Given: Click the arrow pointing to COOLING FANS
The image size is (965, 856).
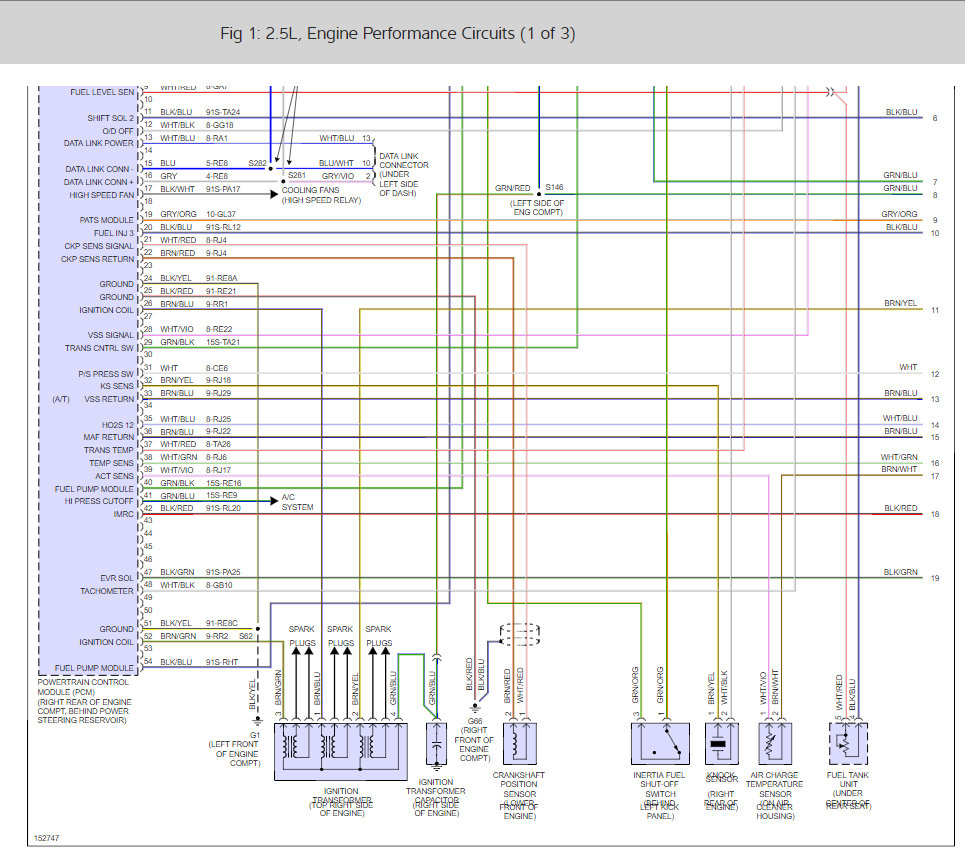Looking at the screenshot, I should 274,194.
